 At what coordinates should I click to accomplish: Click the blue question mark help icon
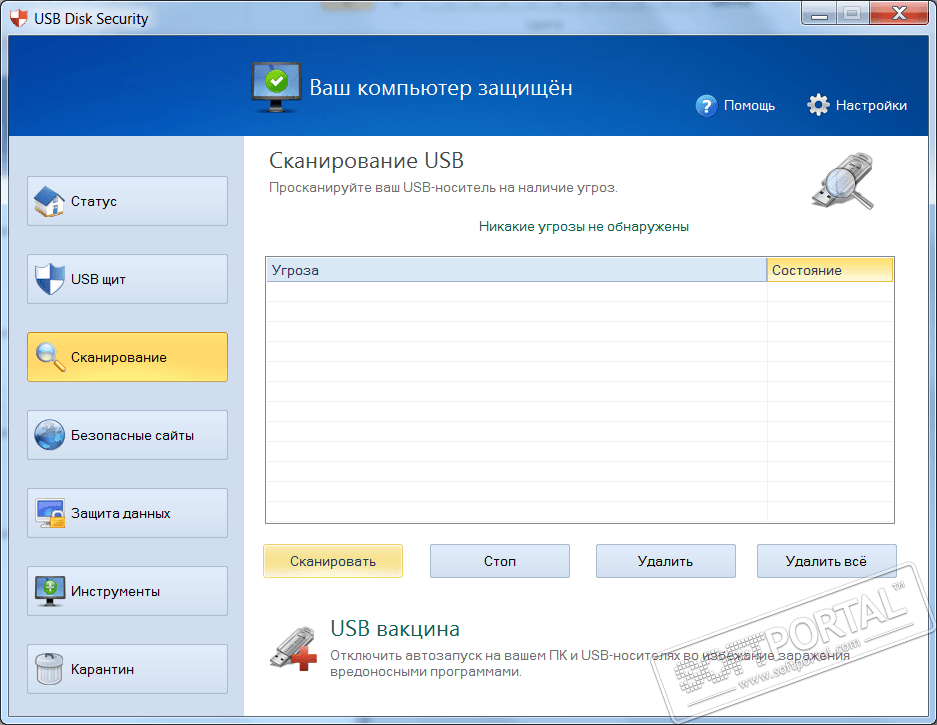pos(706,106)
